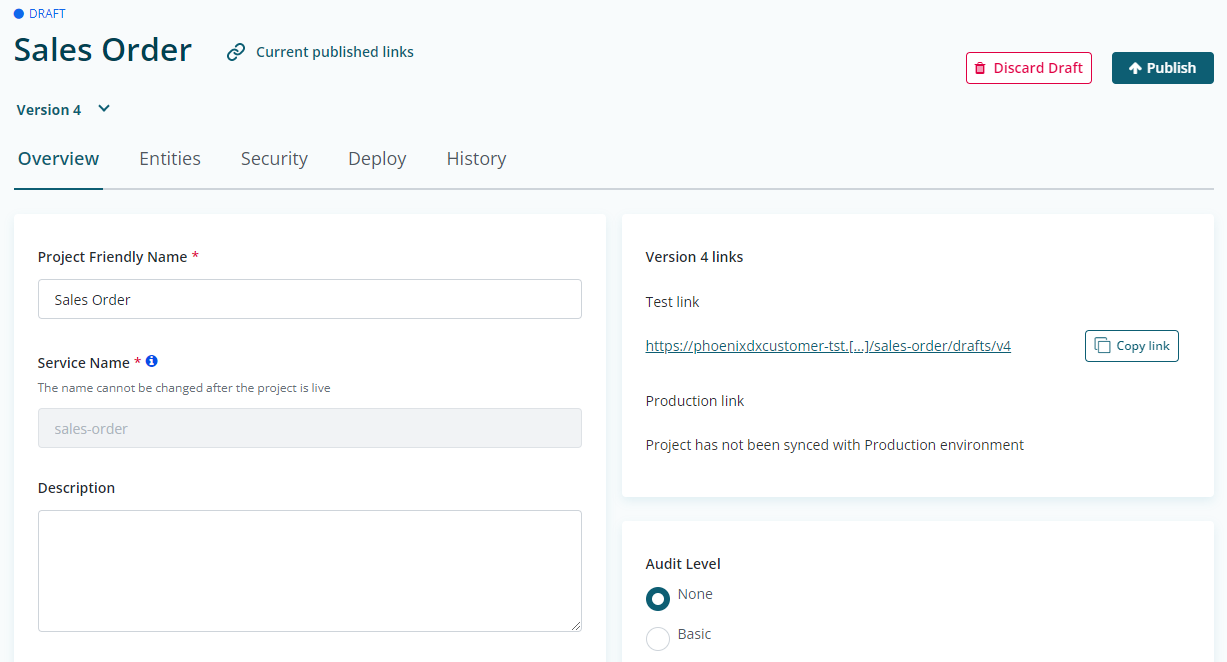Focus the Project Friendly Name field
The image size is (1227, 662).
310,299
